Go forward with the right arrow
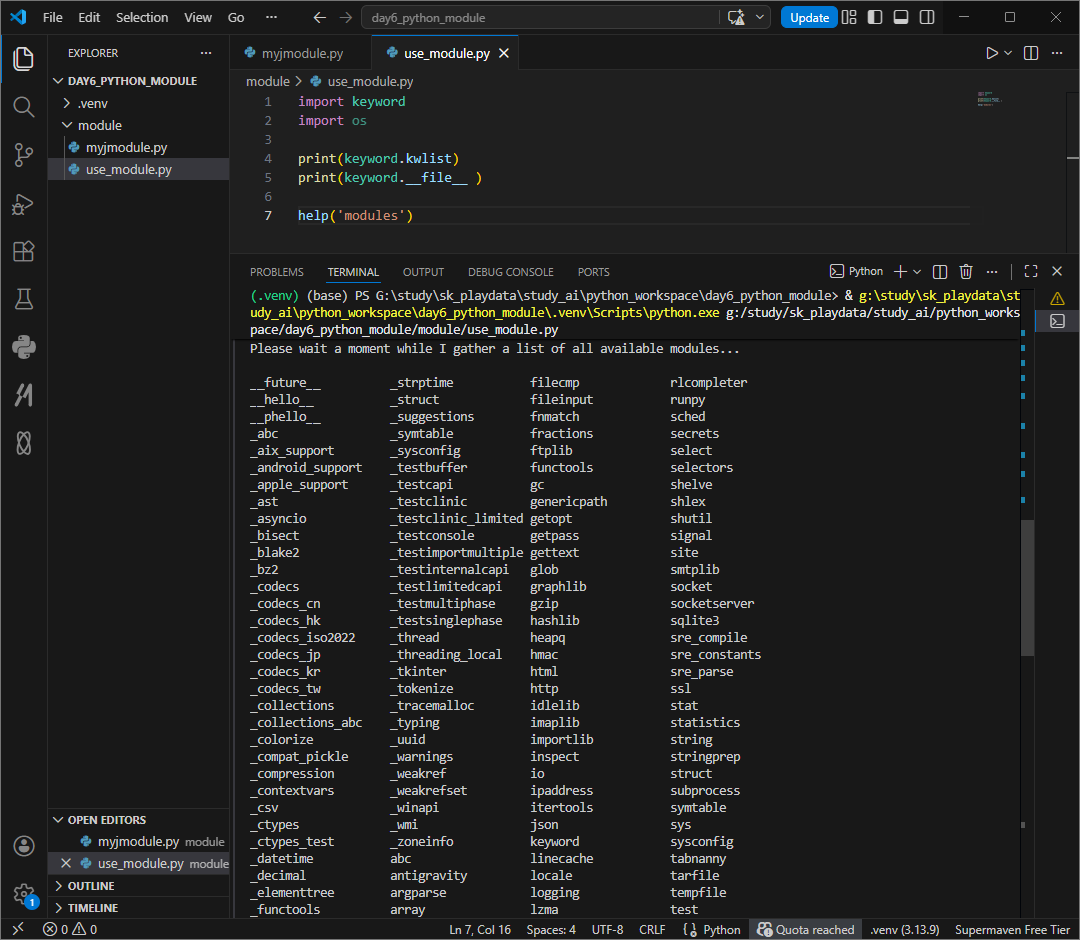Screen dimensions: 1080x940 tap(346, 17)
